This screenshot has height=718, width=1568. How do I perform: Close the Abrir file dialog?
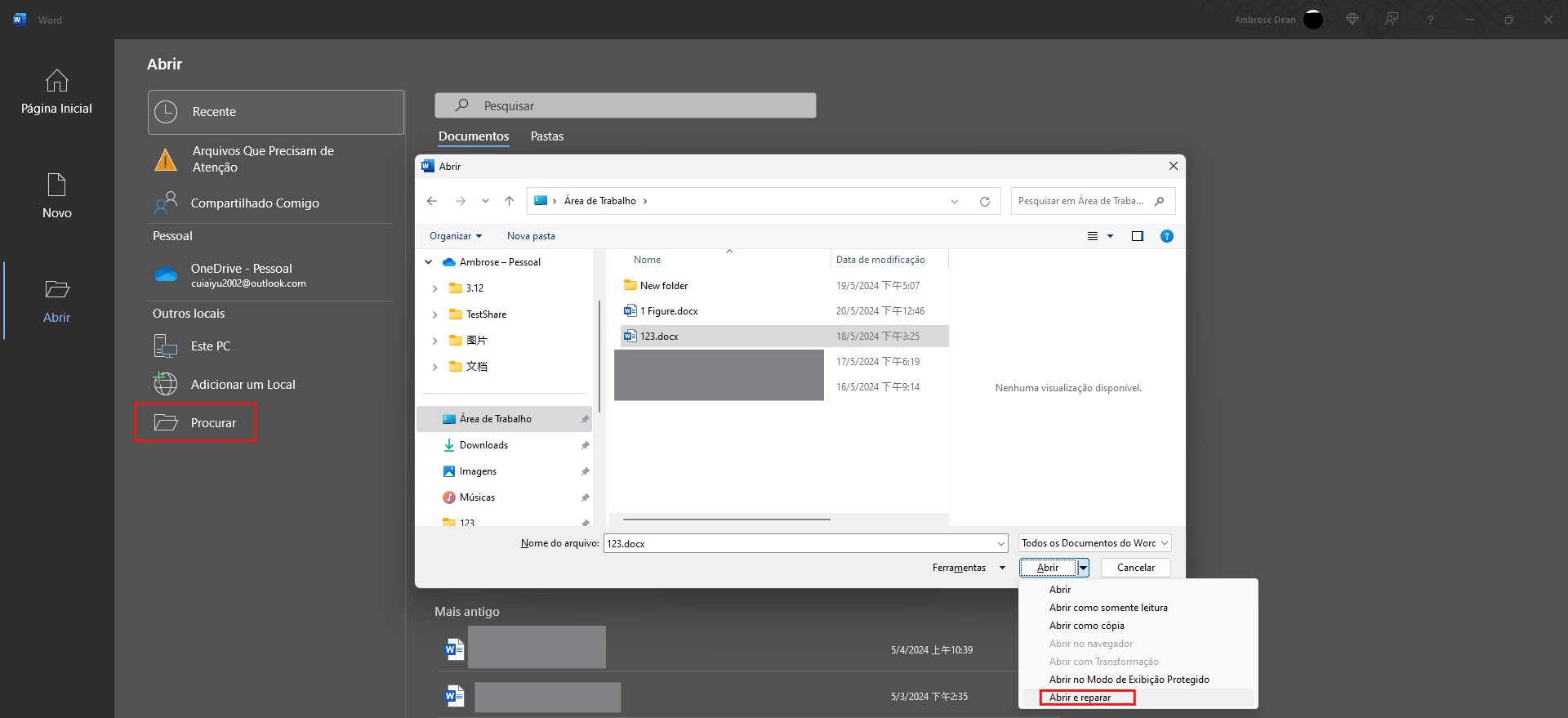pos(1173,166)
